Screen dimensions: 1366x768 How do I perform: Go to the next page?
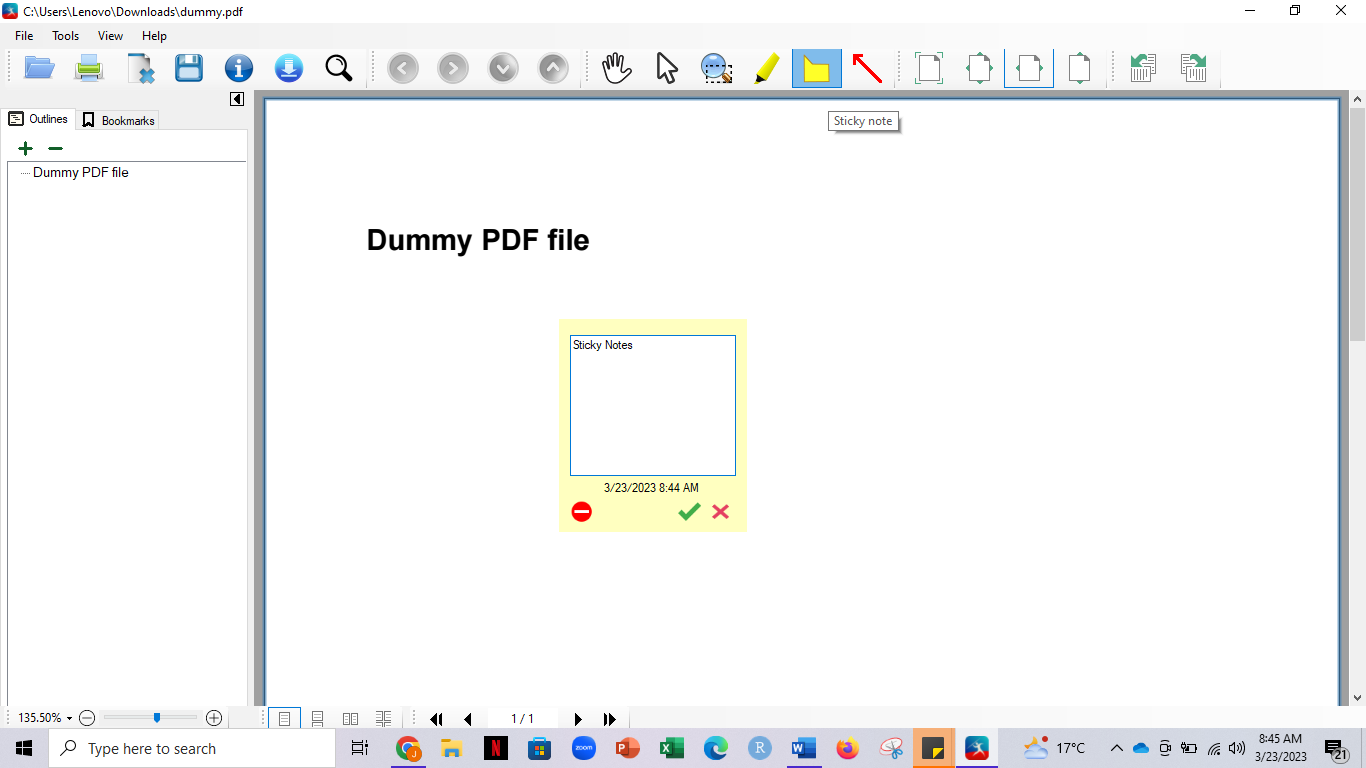(577, 719)
